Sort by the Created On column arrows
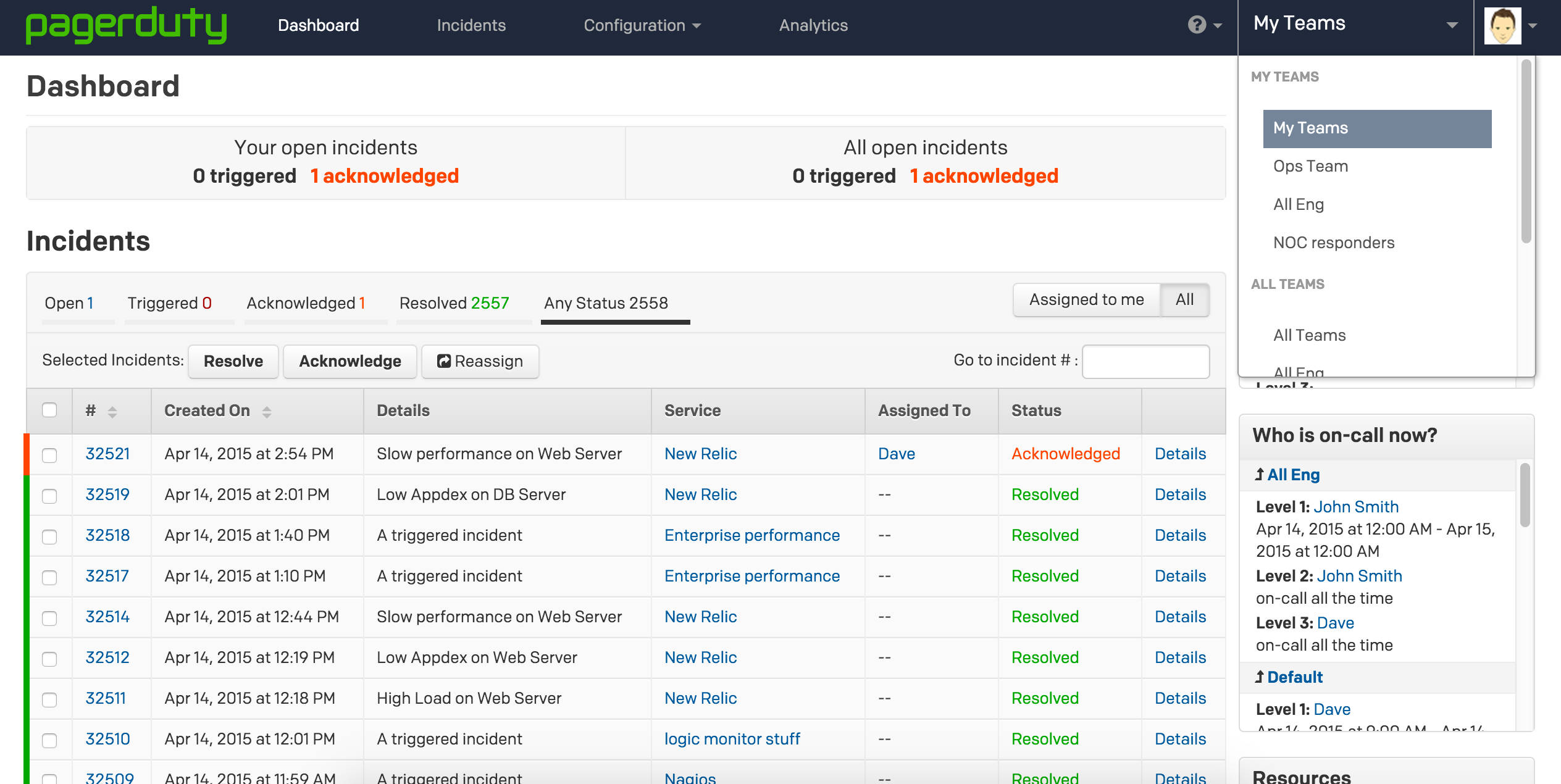The width and height of the screenshot is (1561, 784). tap(267, 411)
